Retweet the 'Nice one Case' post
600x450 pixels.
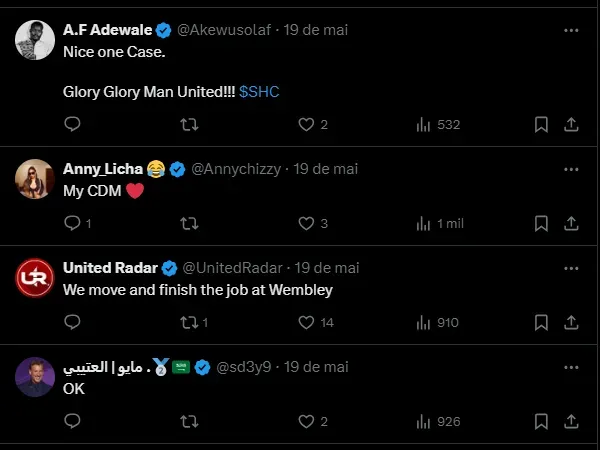coord(187,124)
